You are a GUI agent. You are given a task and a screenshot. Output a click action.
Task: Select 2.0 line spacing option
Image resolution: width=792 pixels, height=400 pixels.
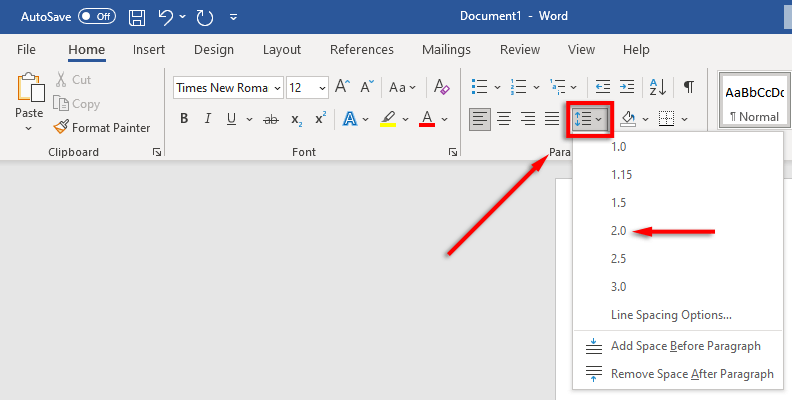point(620,231)
